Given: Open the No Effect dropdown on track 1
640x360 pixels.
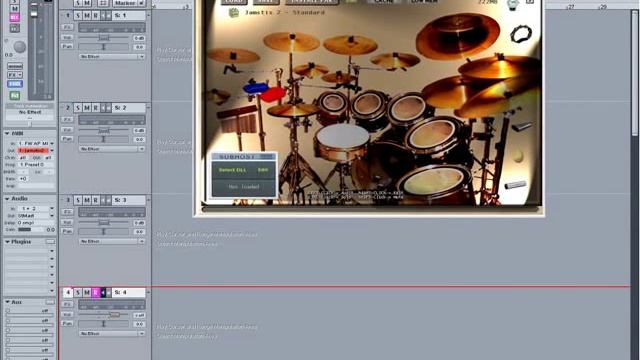Looking at the screenshot, I should 112,57.
